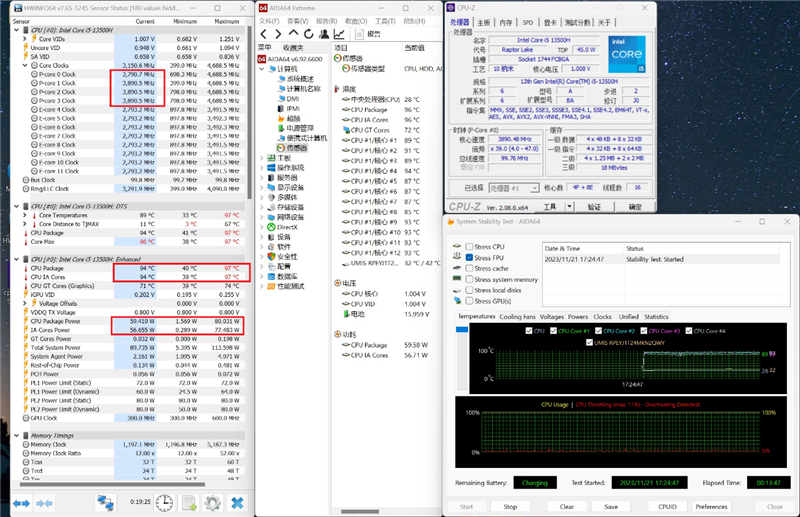800x517 pixels.
Task: Expand HWiNFO Core Temperatures row
Action: [x=24, y=215]
